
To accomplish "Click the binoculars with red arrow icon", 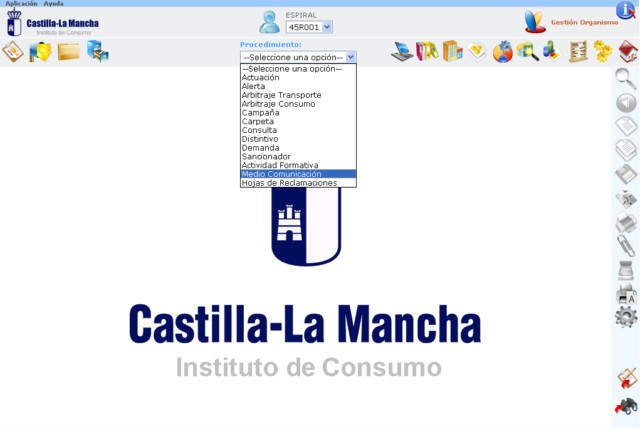I will point(627,407).
